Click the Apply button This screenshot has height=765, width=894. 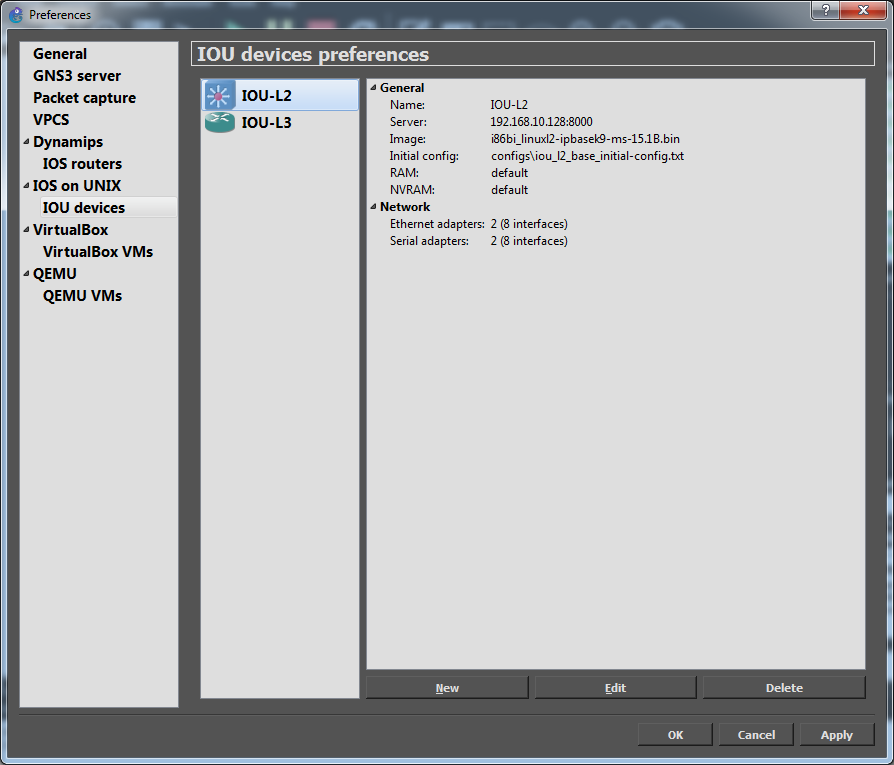click(x=836, y=734)
